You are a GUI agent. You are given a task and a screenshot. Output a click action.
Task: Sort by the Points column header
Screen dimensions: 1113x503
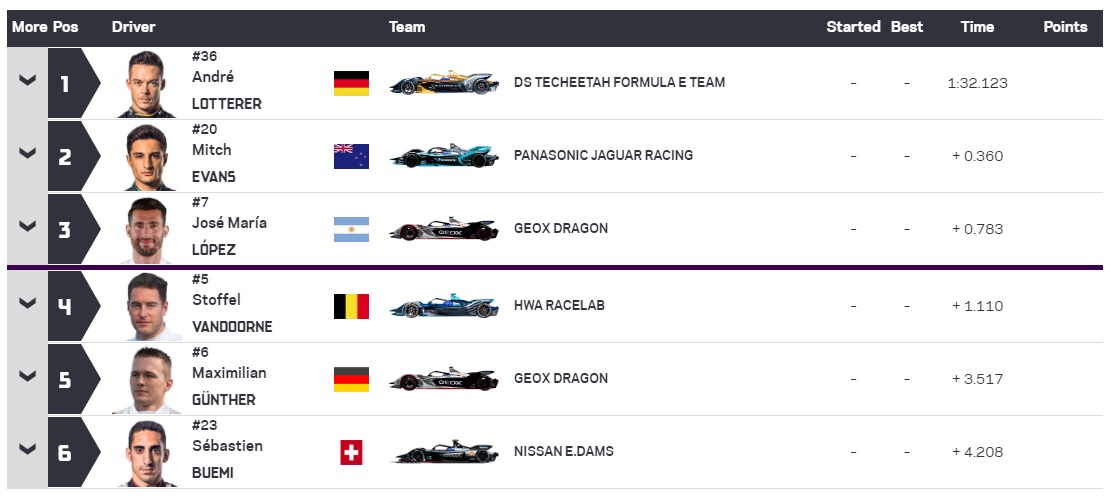pyautogui.click(x=1065, y=27)
